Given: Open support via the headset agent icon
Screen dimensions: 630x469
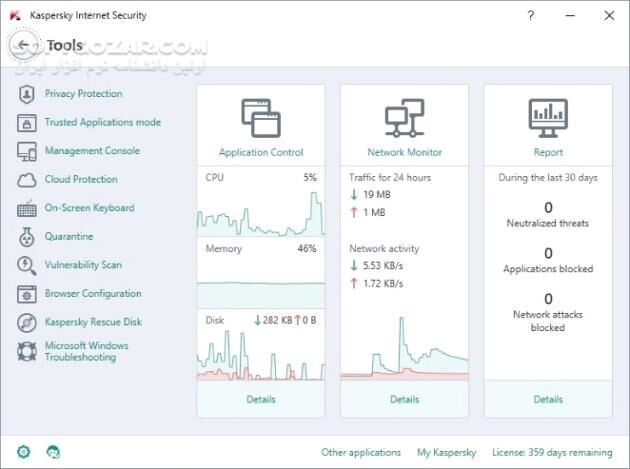Looking at the screenshot, I should [53, 452].
